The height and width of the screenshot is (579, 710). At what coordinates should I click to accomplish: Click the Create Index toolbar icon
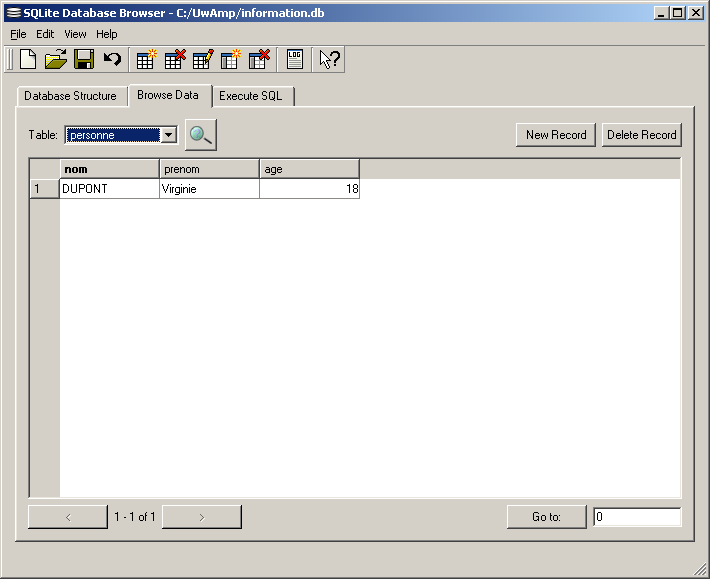231,59
